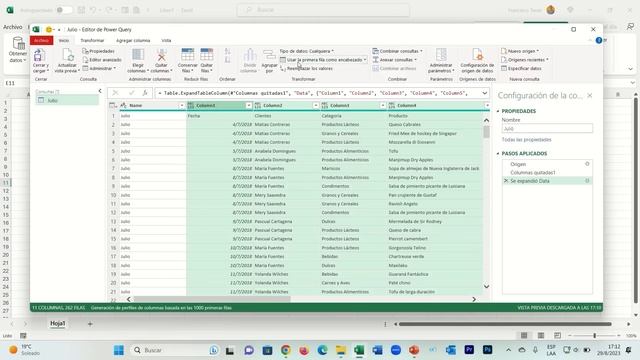Toggle Autoguardado switch in Excel window
Screen dimensions: 640x360
click(x=64, y=10)
